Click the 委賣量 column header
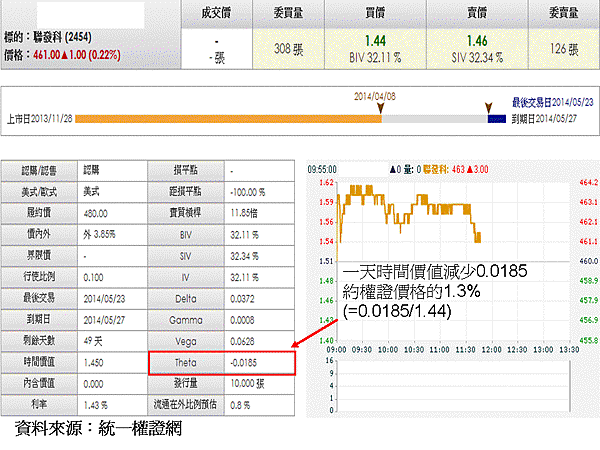 [564, 14]
